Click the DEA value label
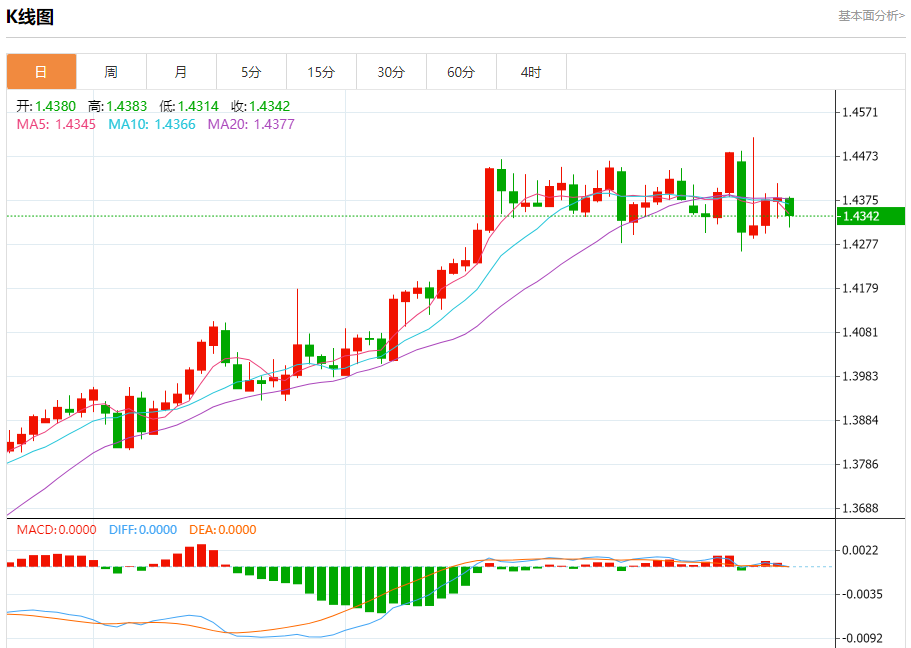The image size is (911, 648). [x=223, y=529]
